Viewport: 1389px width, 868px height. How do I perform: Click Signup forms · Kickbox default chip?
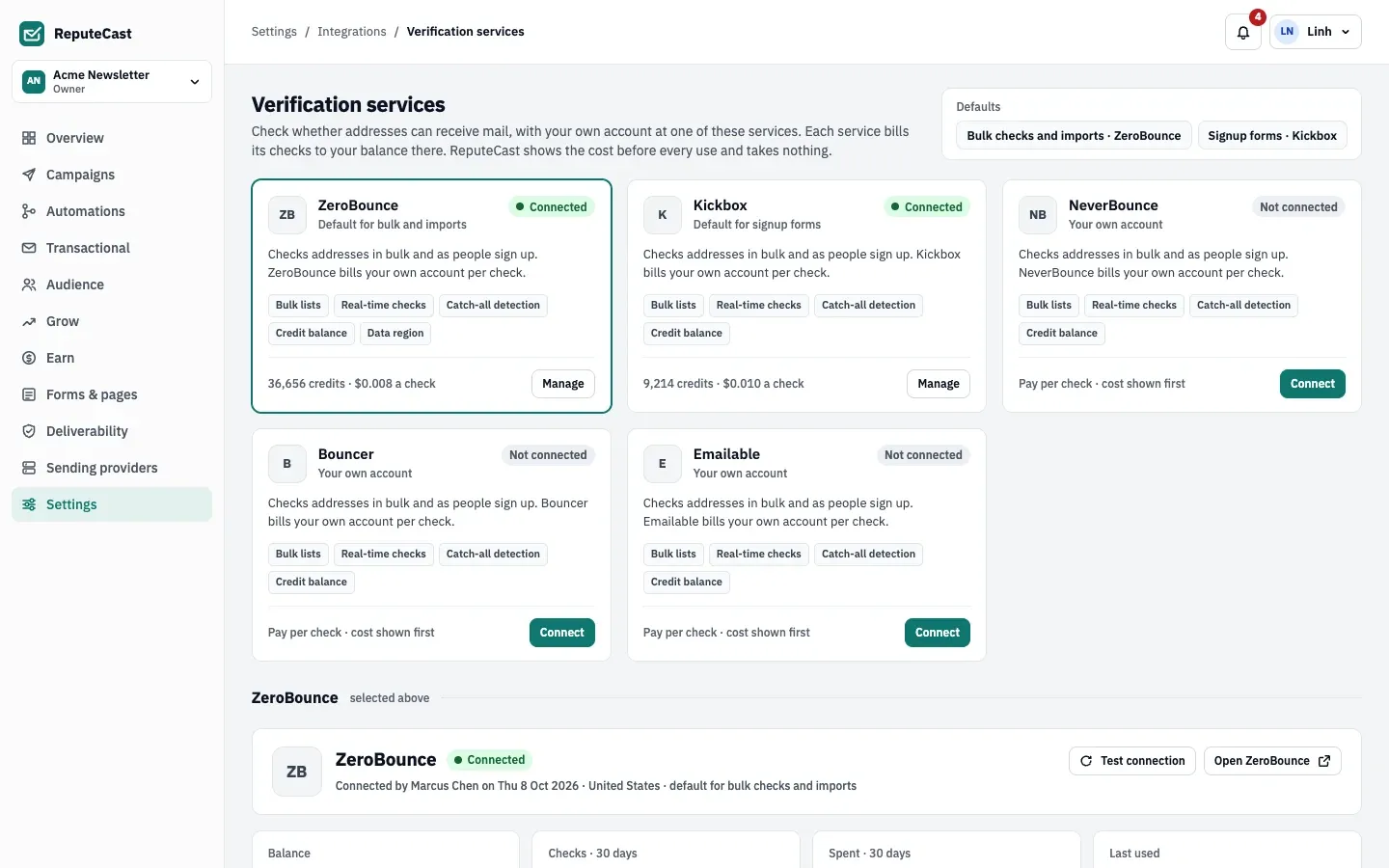pos(1272,136)
